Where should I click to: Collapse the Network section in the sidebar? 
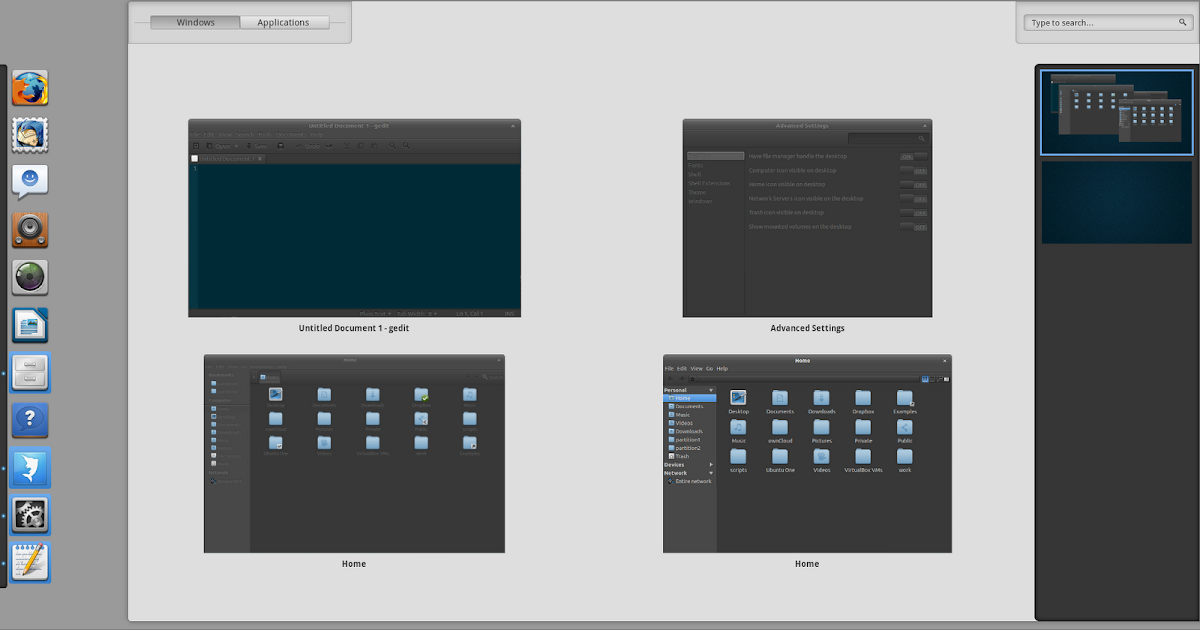[x=711, y=473]
